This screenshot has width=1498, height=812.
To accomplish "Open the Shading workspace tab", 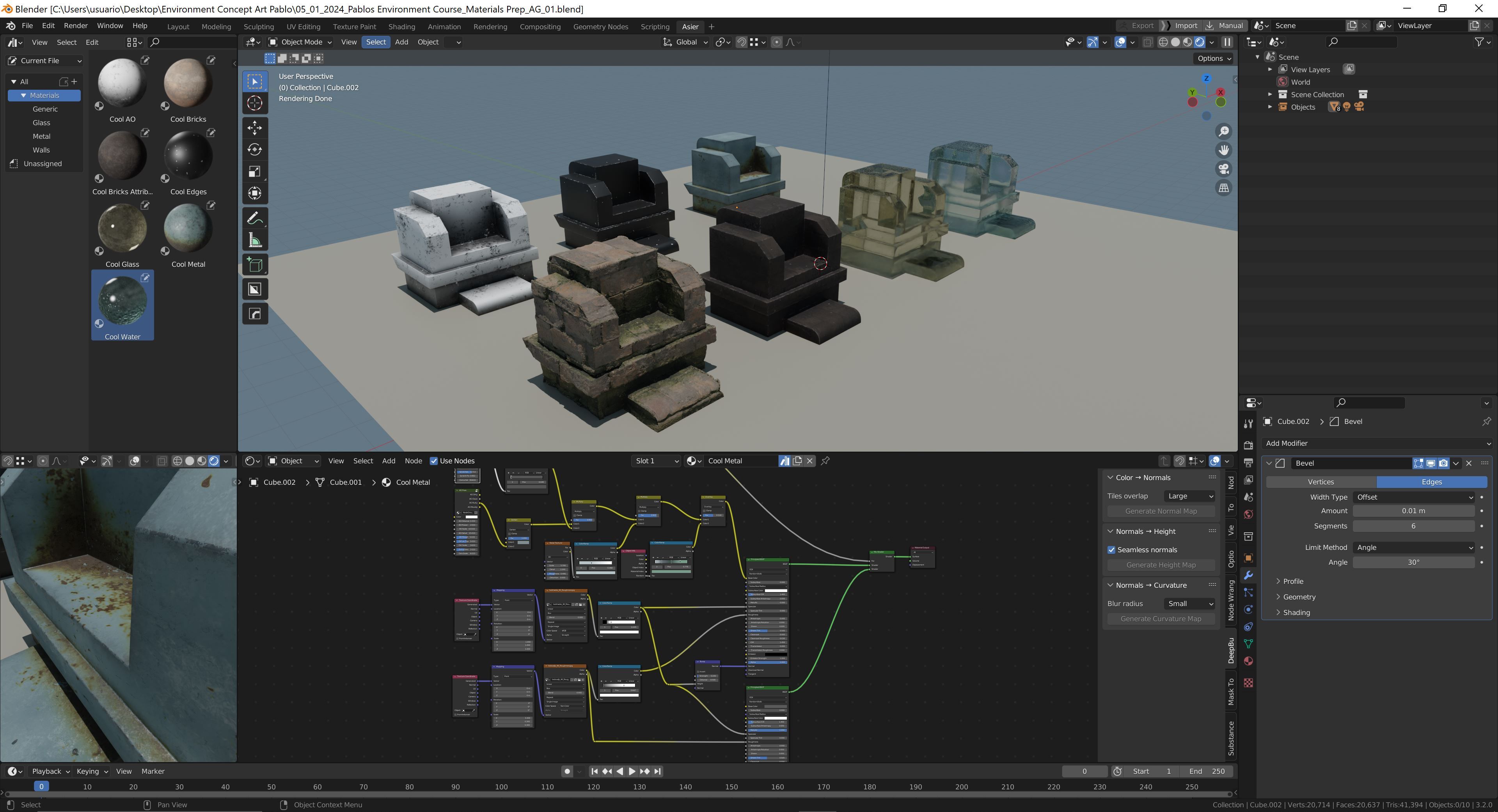I will 401,27.
